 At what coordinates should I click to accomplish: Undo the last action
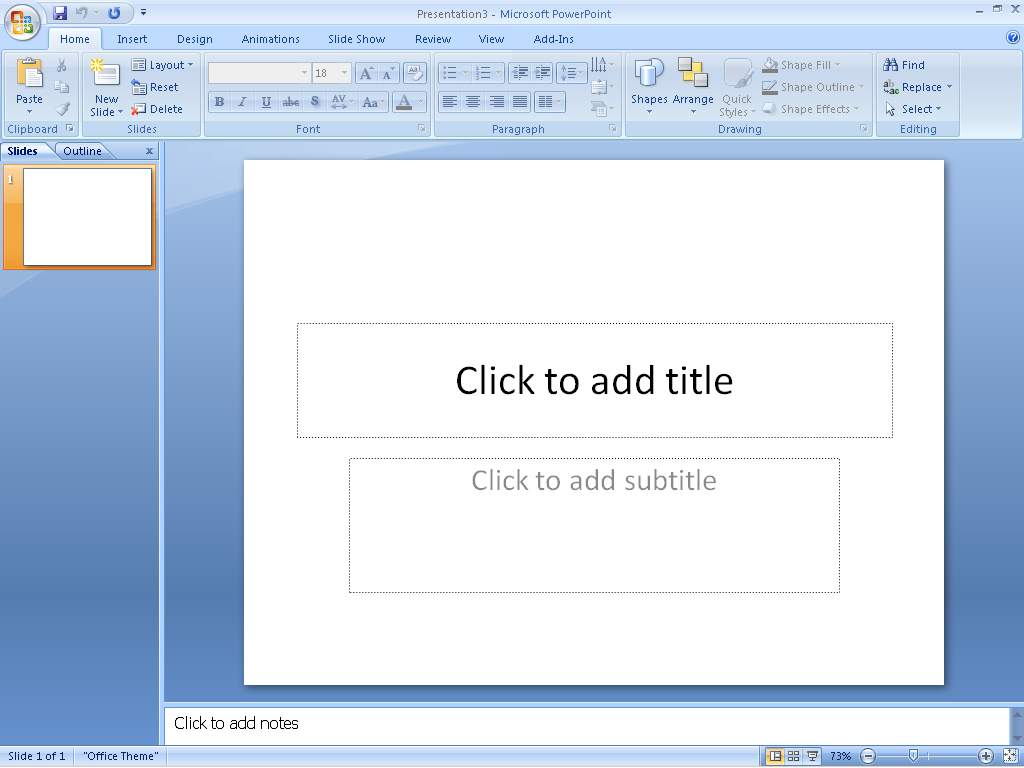point(82,12)
